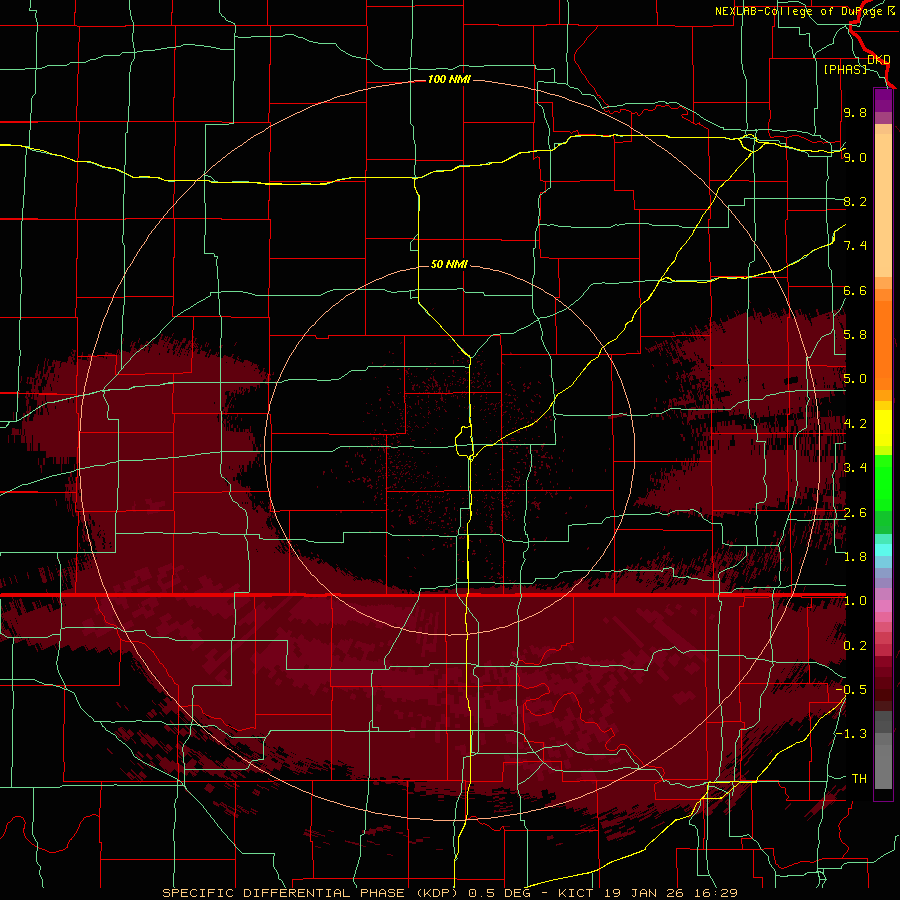The width and height of the screenshot is (900, 900).
Task: Select the 4.2 value on the color scale
Action: (x=855, y=424)
